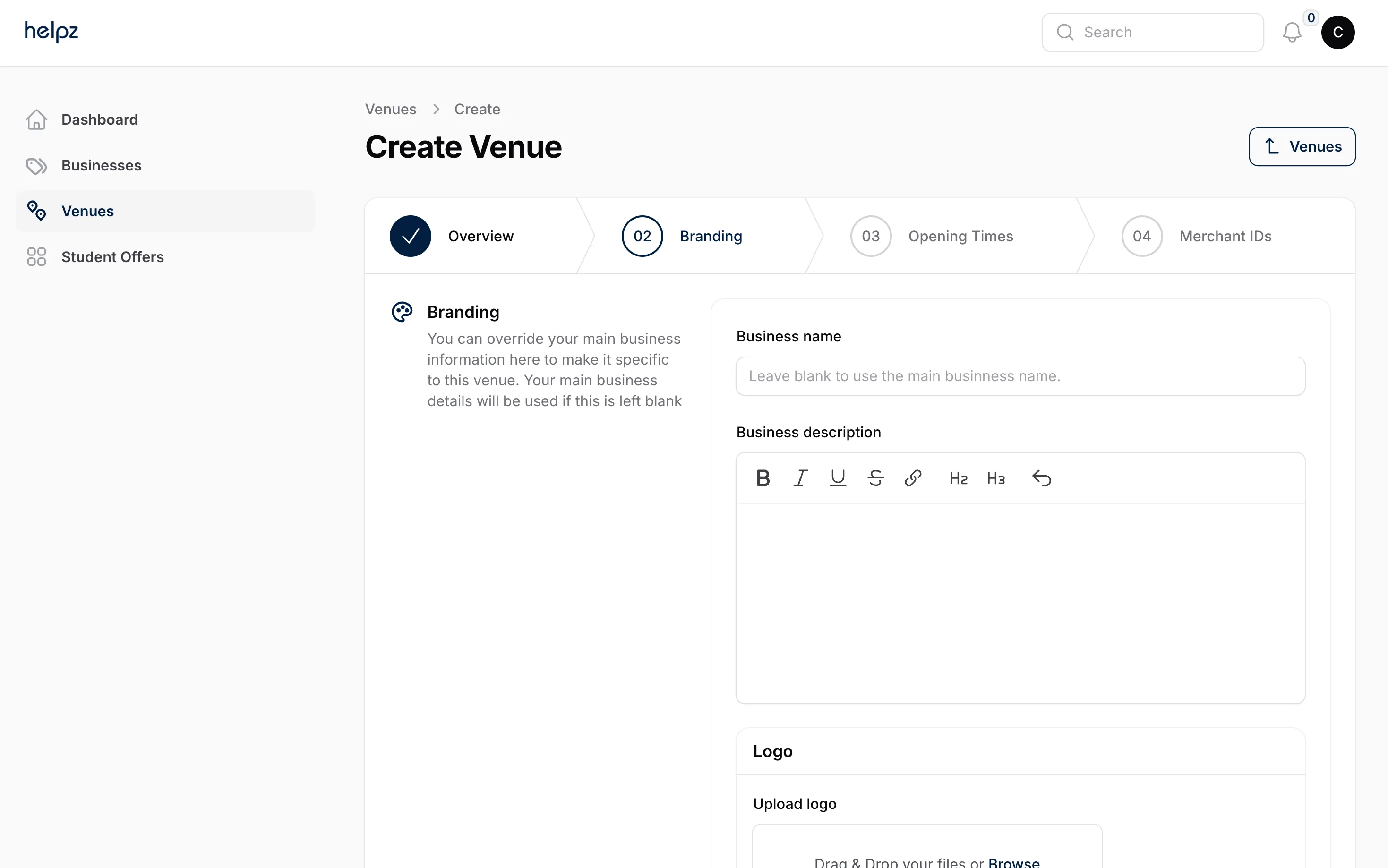Focus the Business name input field
The height and width of the screenshot is (868, 1388).
tap(1020, 376)
